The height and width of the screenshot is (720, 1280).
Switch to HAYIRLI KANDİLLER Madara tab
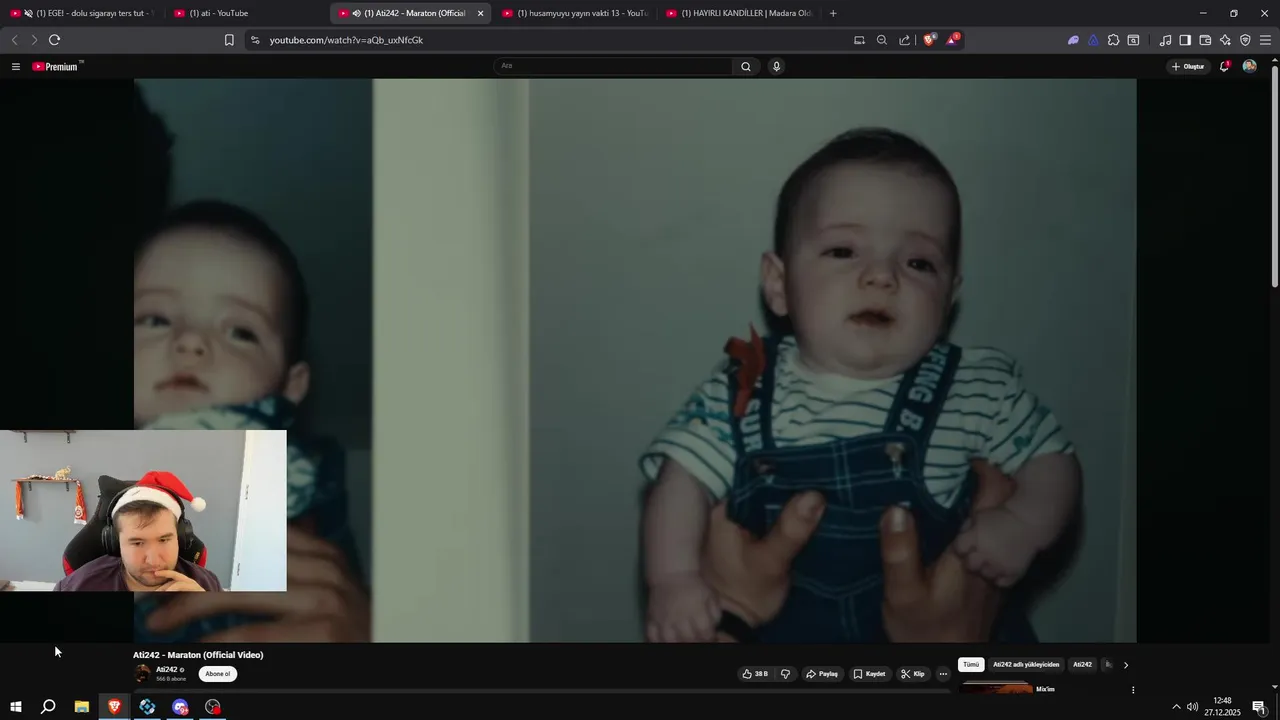coord(740,13)
